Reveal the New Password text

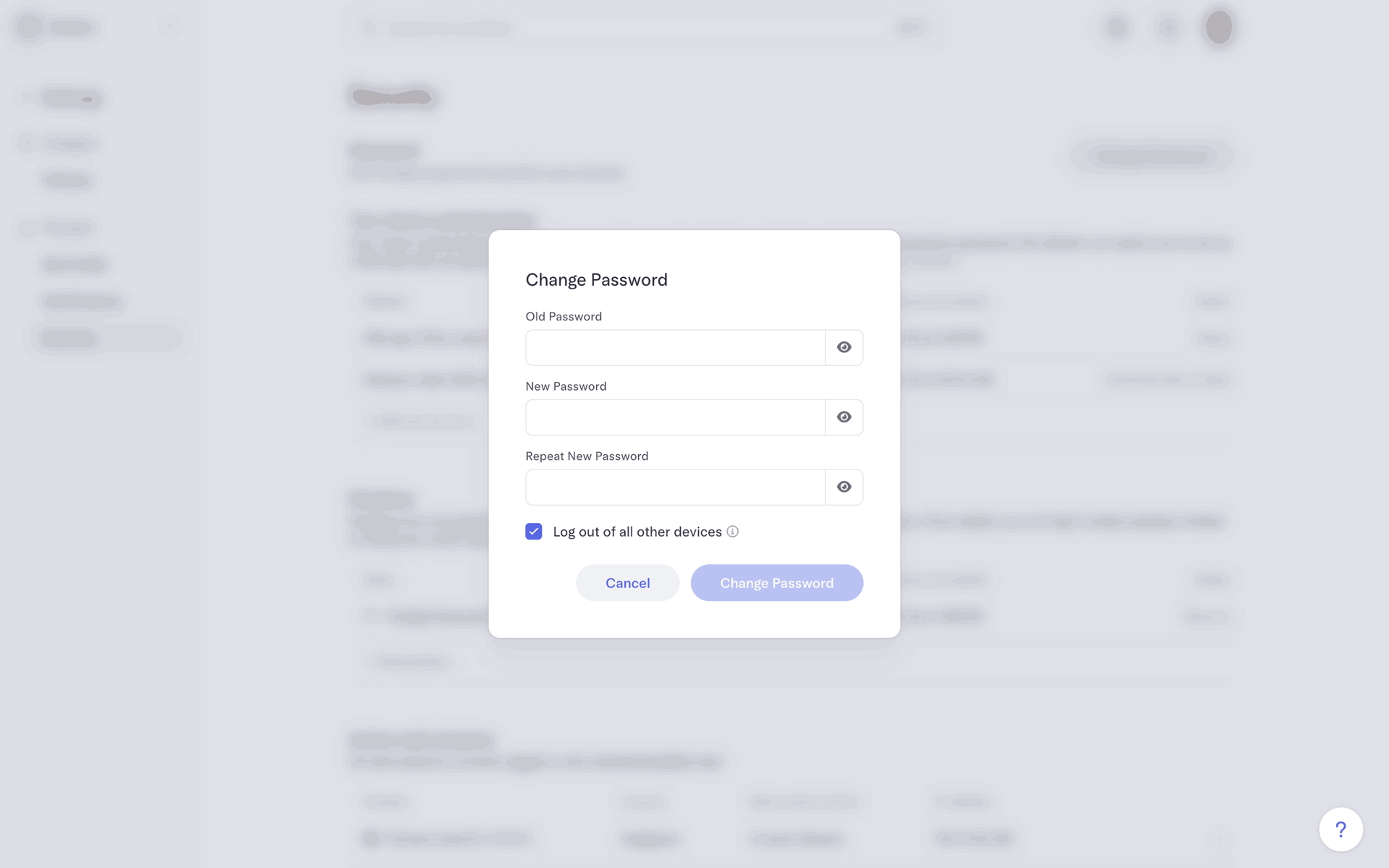click(844, 417)
